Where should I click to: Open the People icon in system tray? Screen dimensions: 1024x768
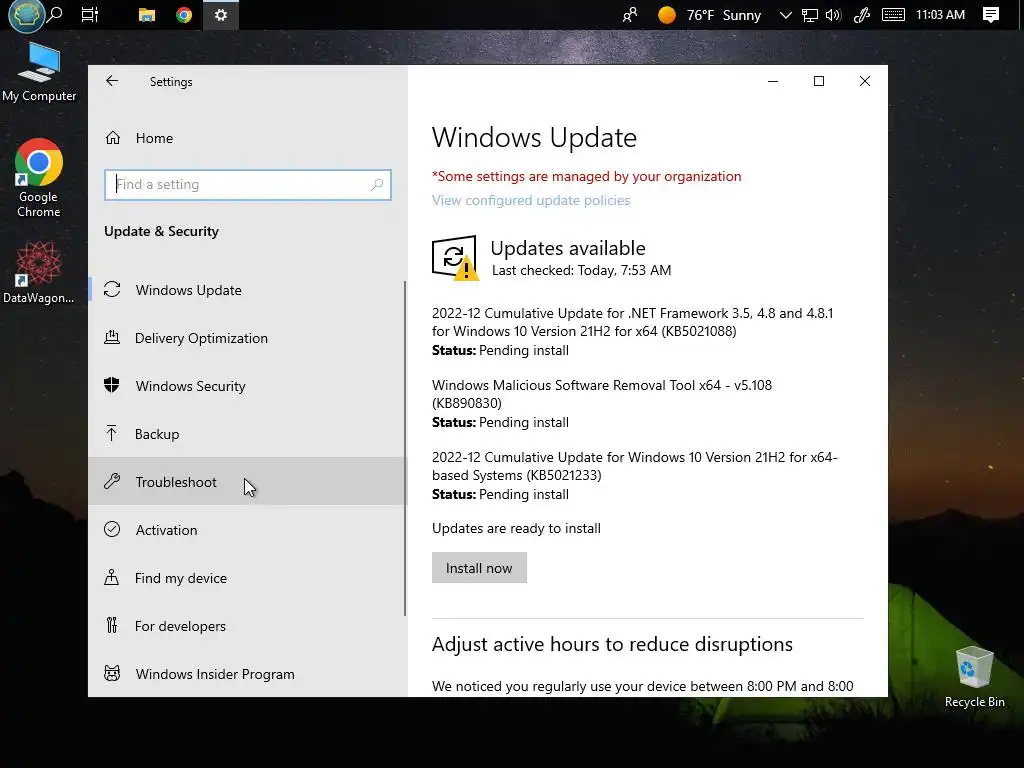click(x=630, y=14)
